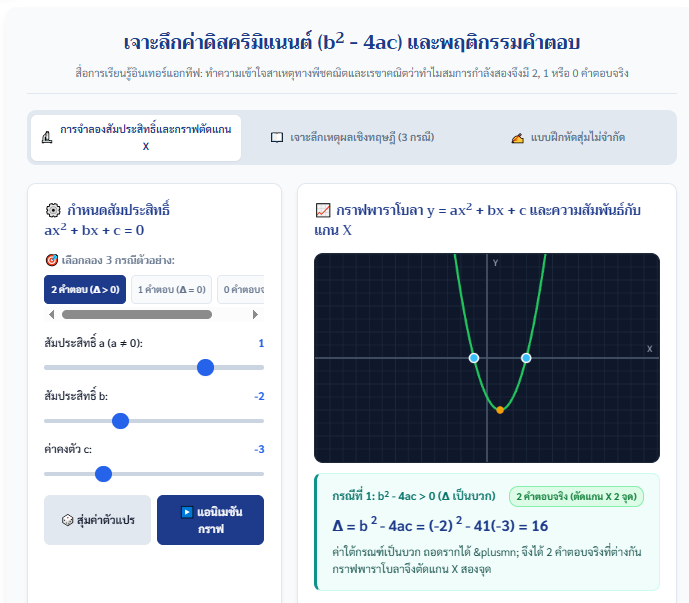
Task: Click the pencil icon on exercises tab
Action: click(518, 138)
